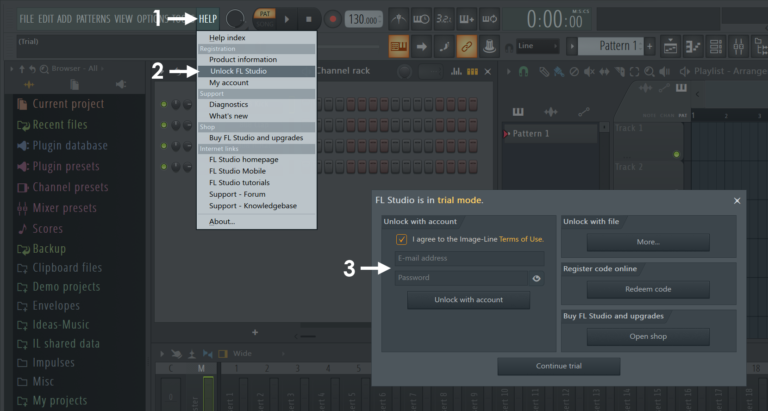The width and height of the screenshot is (768, 411).
Task: Enable loop recording icon
Action: click(489, 19)
